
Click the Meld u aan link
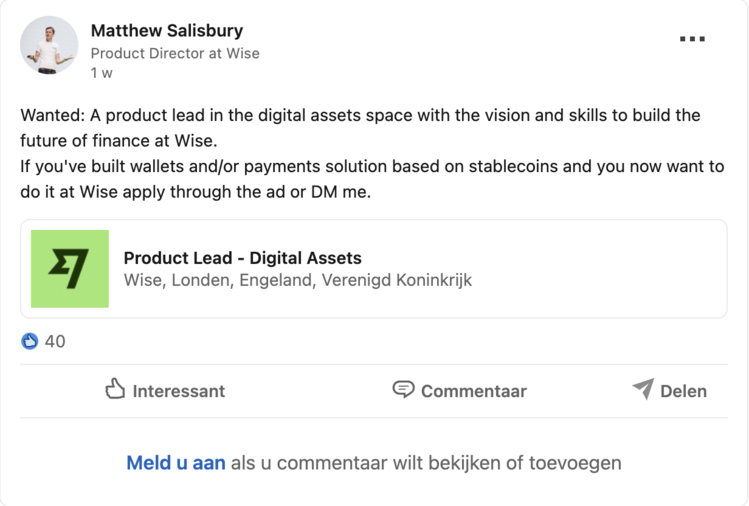tap(176, 463)
